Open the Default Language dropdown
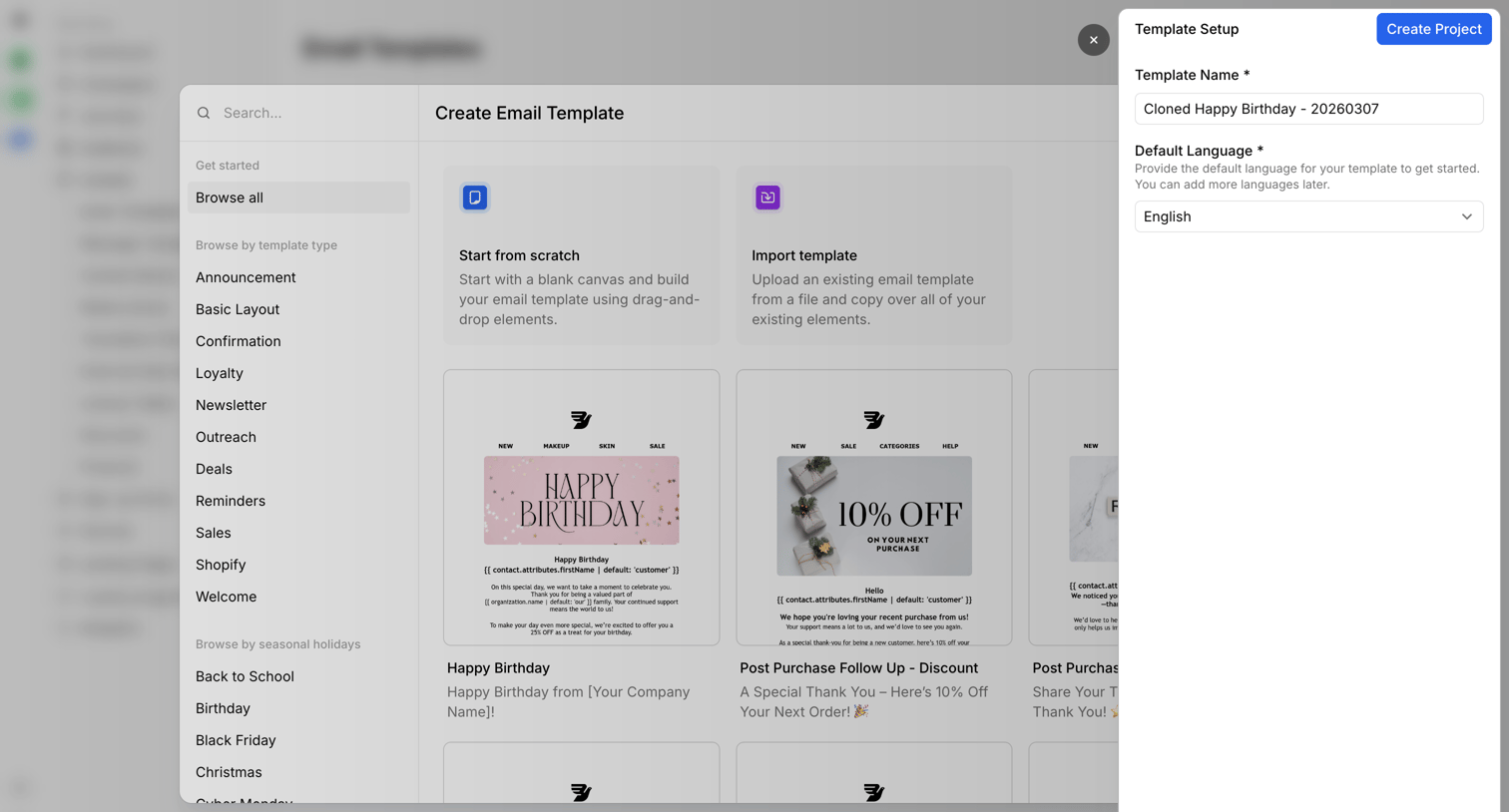Screen dimensions: 1509x812 [x=1308, y=216]
